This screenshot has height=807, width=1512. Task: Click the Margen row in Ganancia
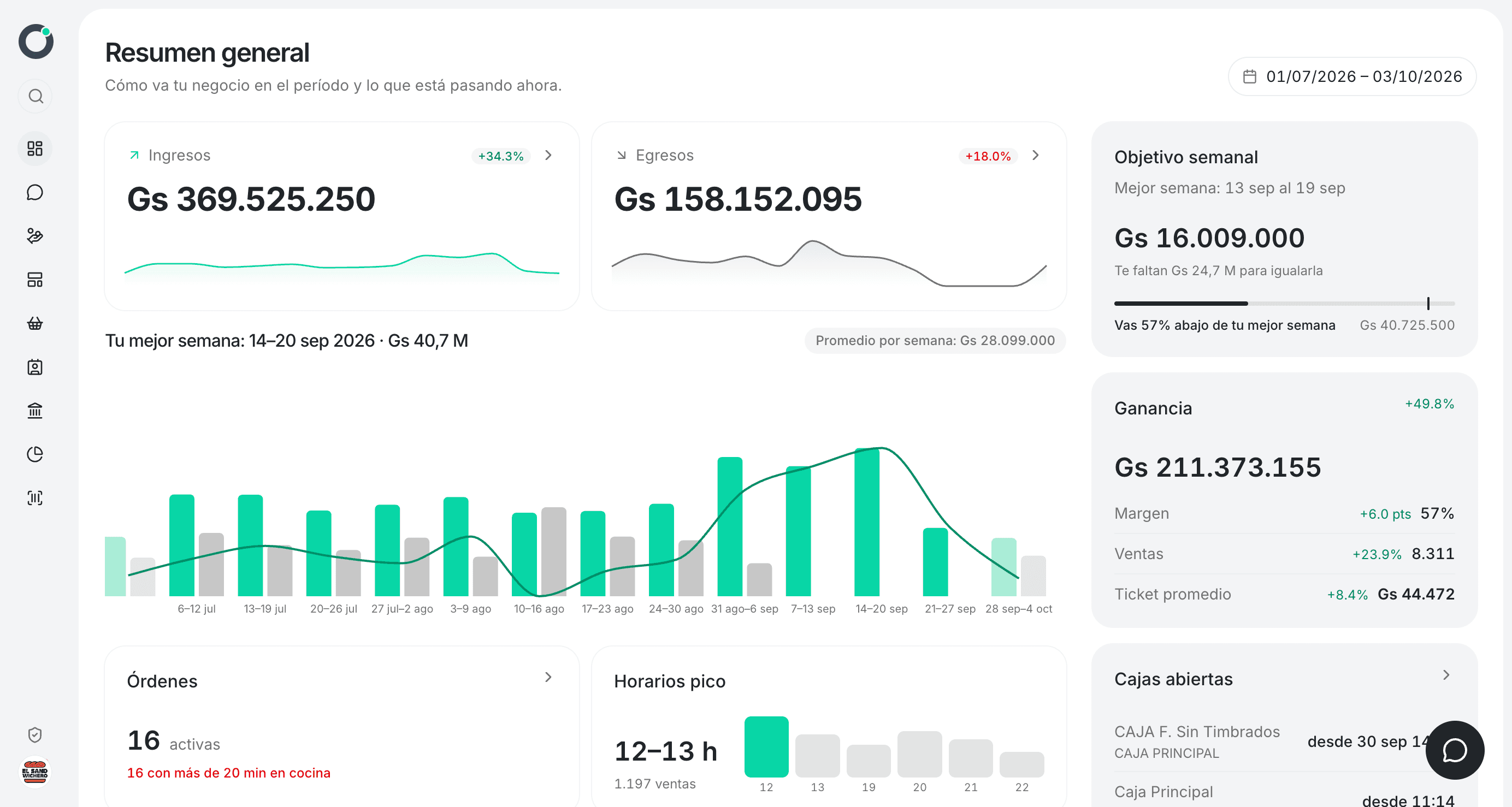click(x=1284, y=514)
